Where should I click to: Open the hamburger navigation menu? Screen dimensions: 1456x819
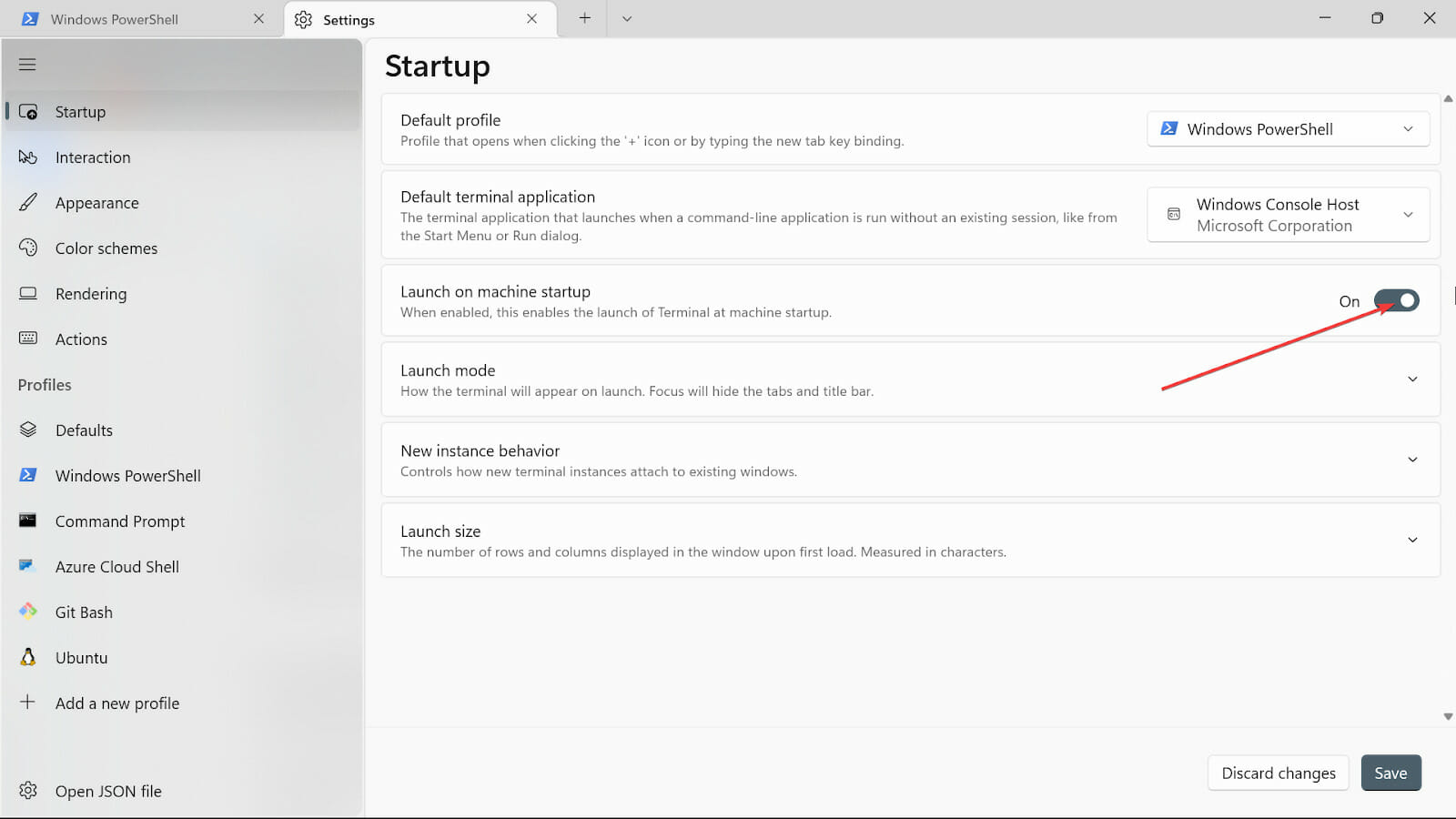(x=27, y=65)
